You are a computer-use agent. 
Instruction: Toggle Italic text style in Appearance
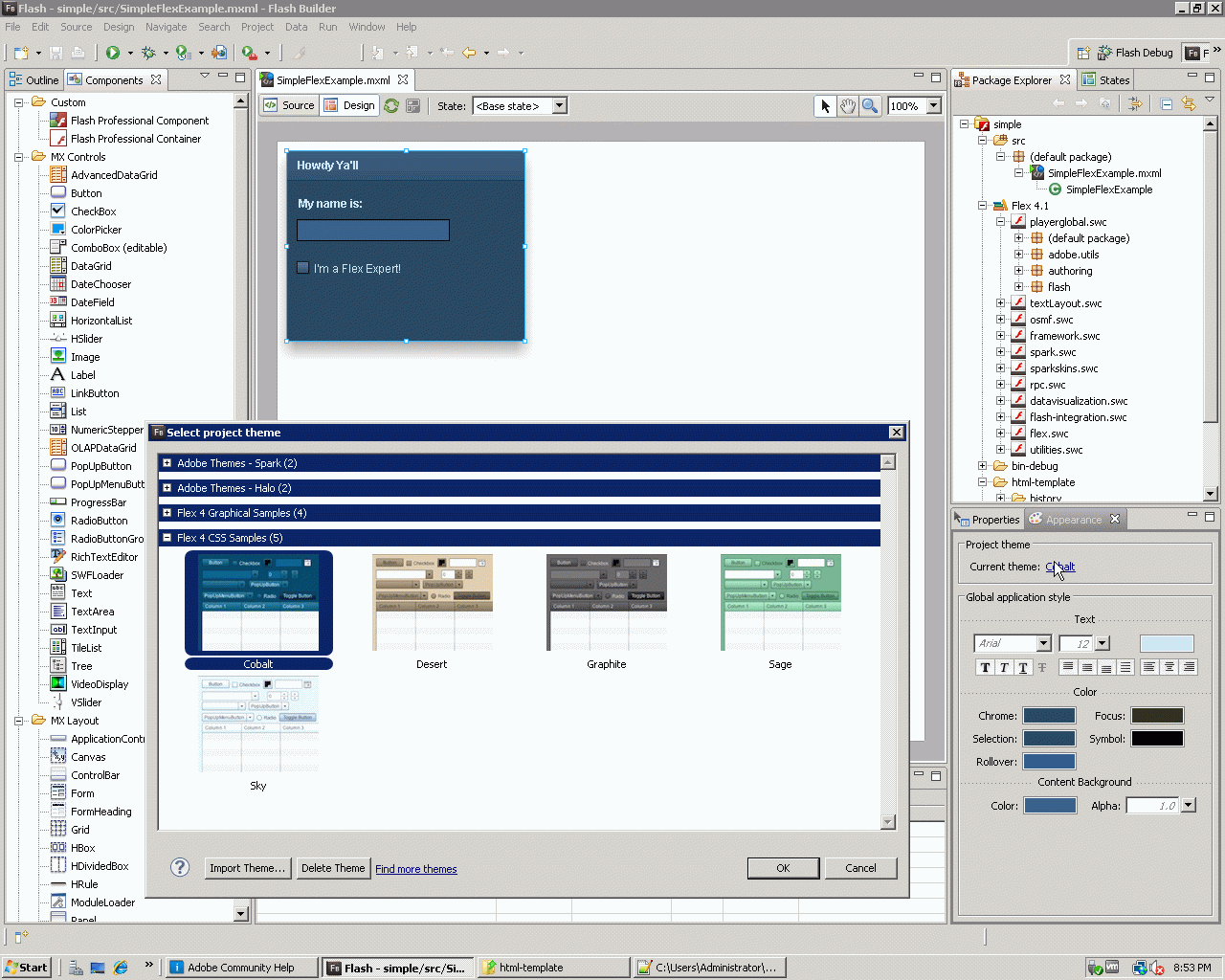(1004, 667)
